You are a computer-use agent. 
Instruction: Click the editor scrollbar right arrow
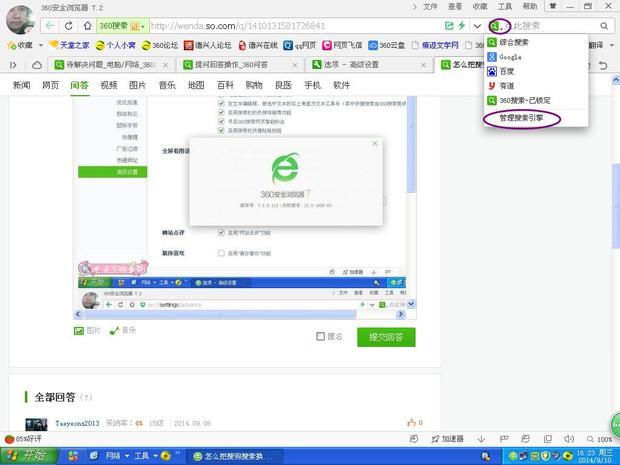(401, 314)
